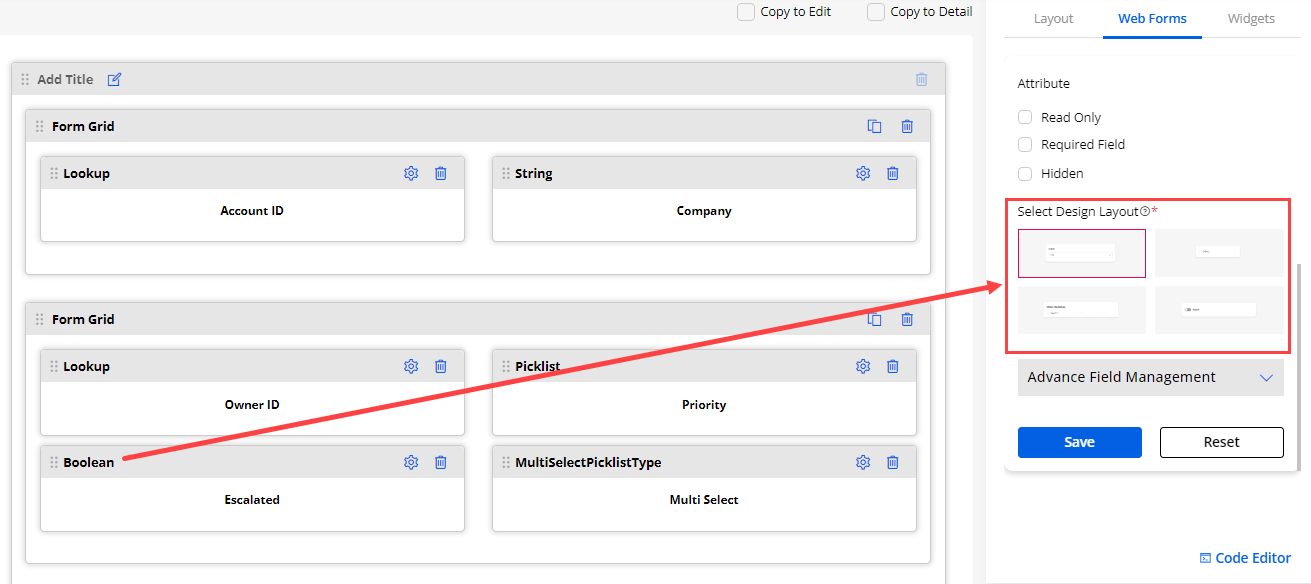This screenshot has height=584, width=1311.
Task: Open the Widgets tab
Action: point(1251,18)
